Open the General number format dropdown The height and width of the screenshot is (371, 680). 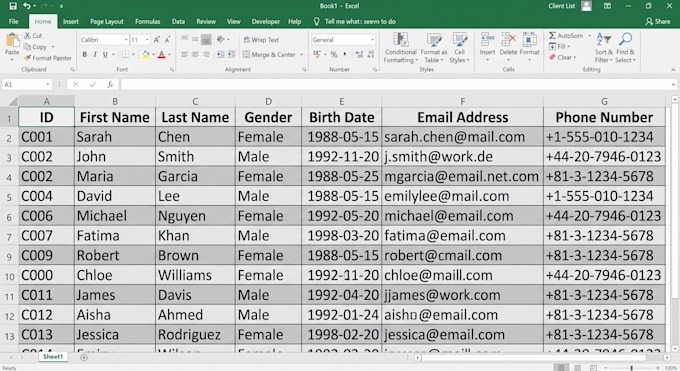coord(372,39)
